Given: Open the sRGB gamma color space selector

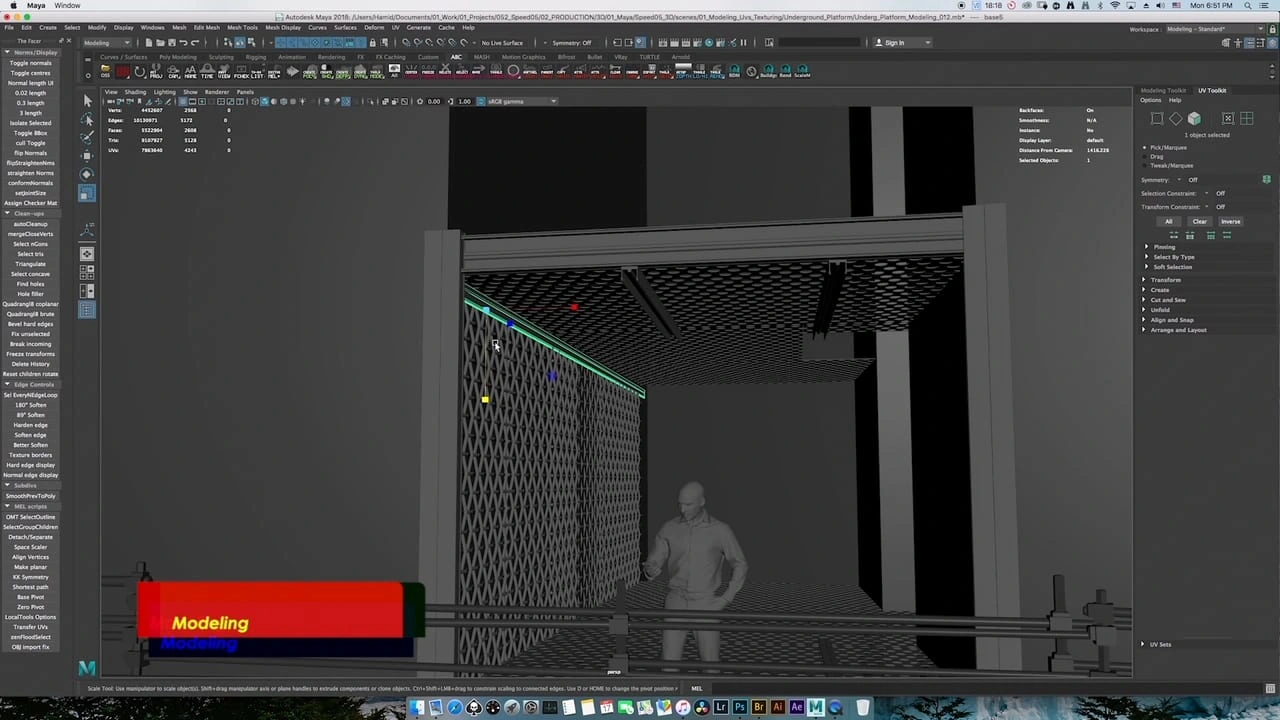Looking at the screenshot, I should pyautogui.click(x=517, y=101).
